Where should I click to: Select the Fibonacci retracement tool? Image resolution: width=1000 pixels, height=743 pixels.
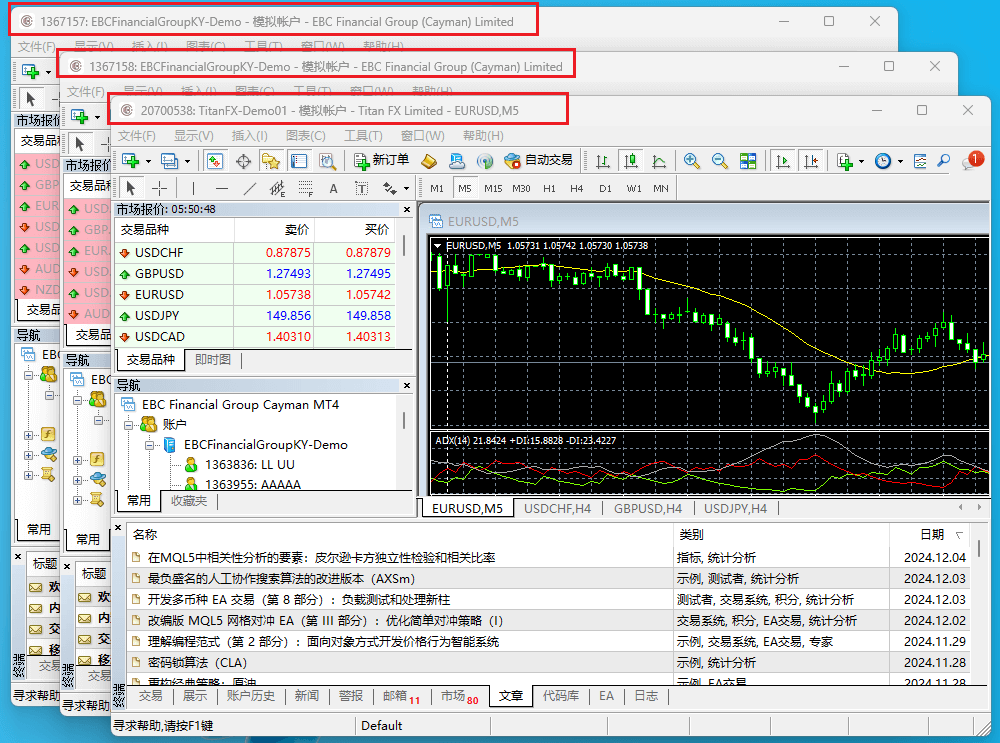tap(305, 188)
